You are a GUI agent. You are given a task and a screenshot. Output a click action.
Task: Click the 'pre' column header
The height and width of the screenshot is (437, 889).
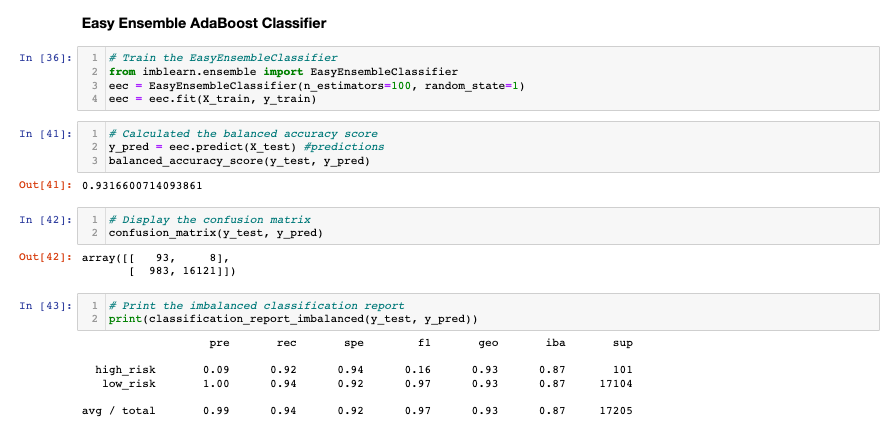(219, 343)
